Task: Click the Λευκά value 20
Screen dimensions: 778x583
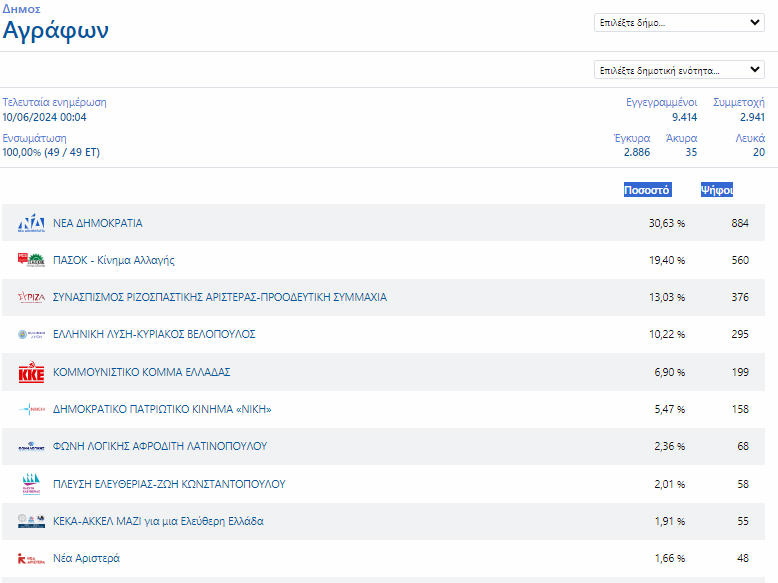Action: point(759,152)
